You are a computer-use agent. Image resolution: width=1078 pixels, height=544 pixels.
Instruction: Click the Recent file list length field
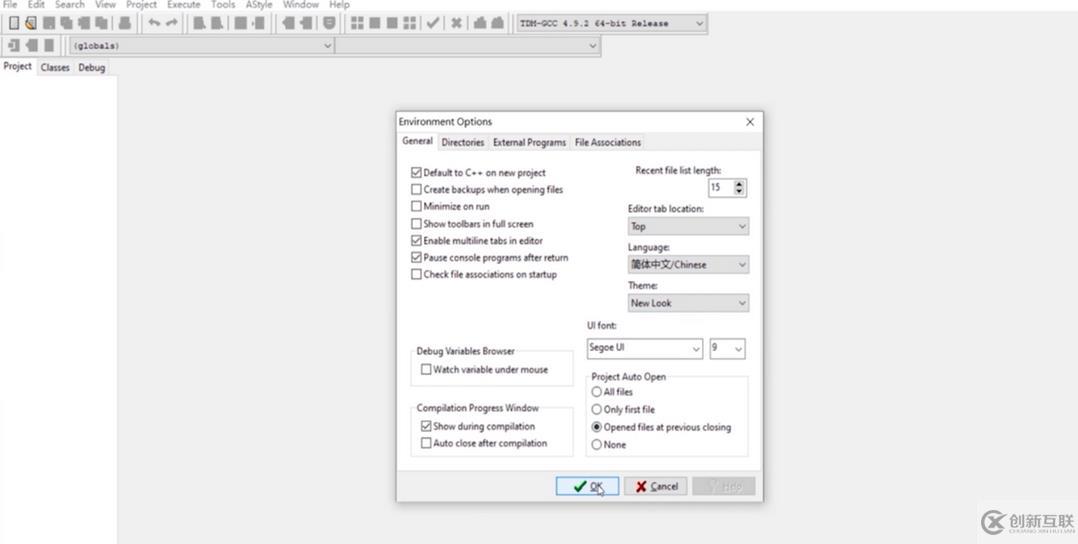(x=719, y=188)
